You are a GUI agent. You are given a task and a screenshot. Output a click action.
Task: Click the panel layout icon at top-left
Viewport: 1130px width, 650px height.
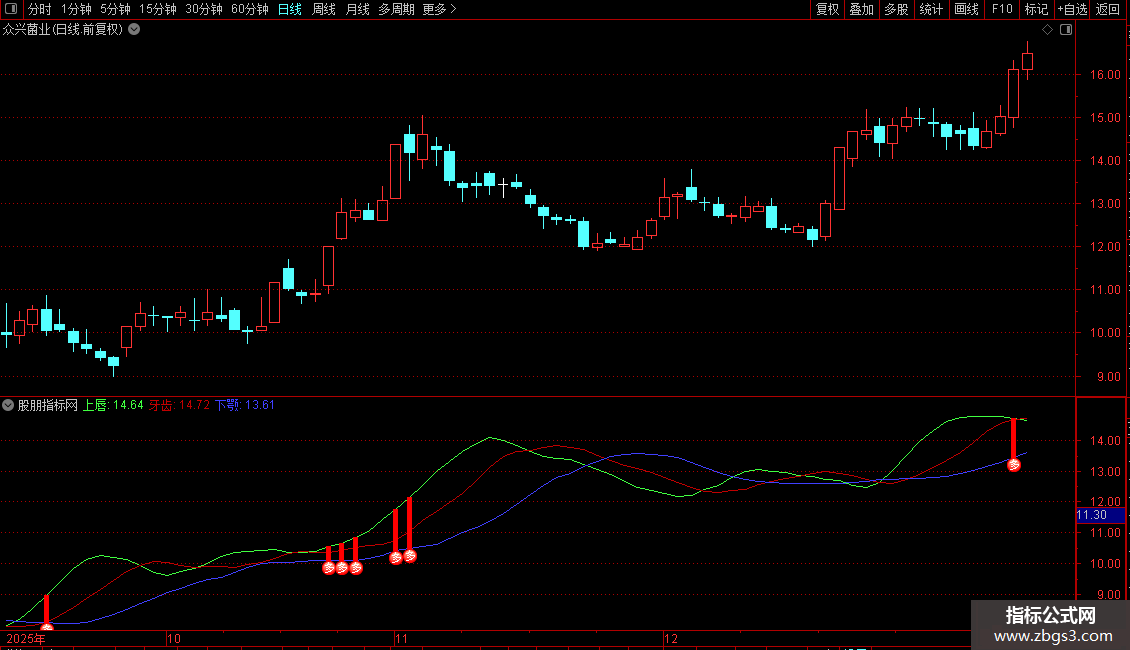point(11,9)
